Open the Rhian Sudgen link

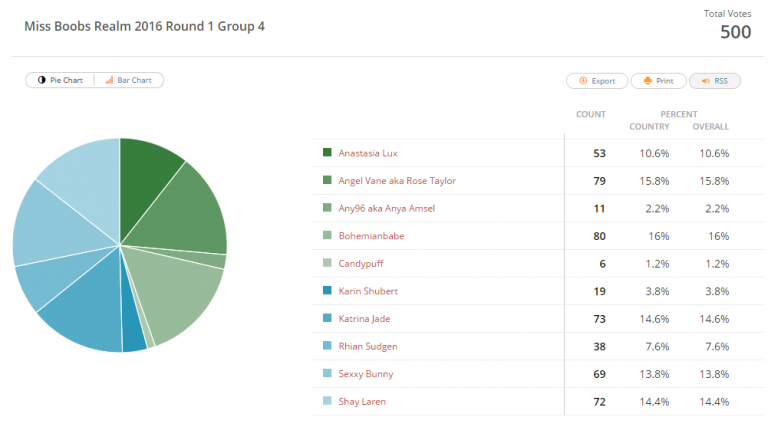click(x=368, y=347)
